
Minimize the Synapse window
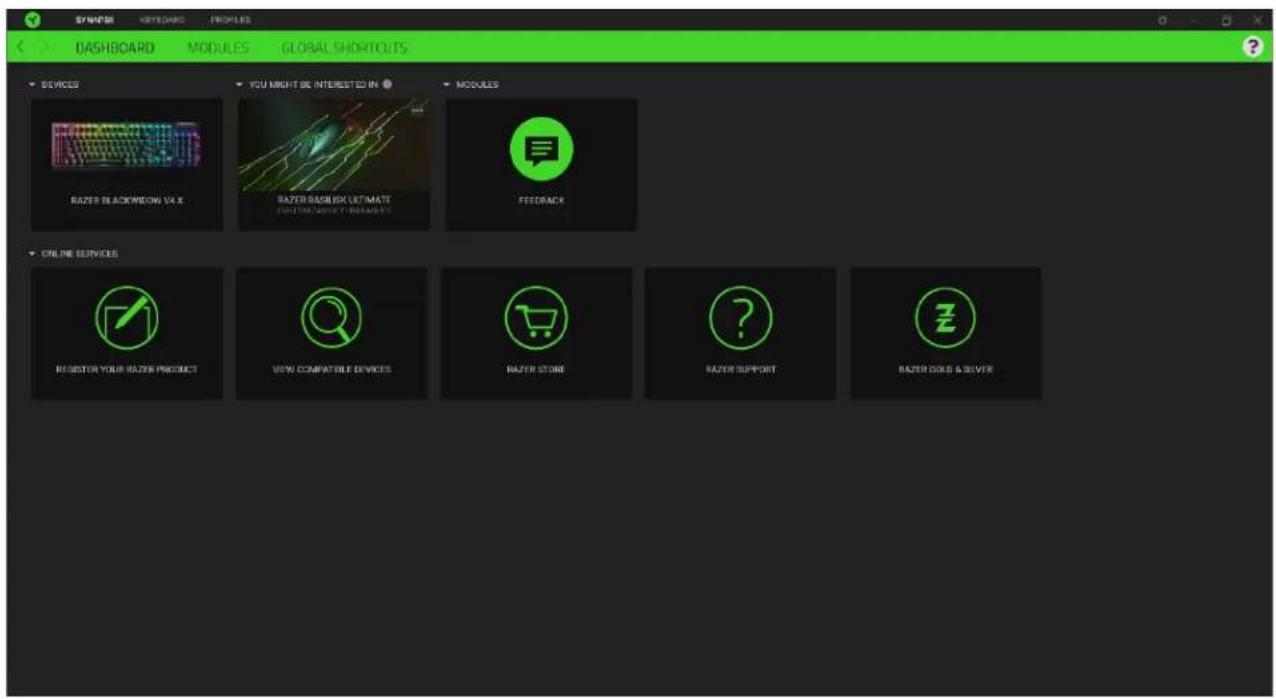pos(1194,19)
